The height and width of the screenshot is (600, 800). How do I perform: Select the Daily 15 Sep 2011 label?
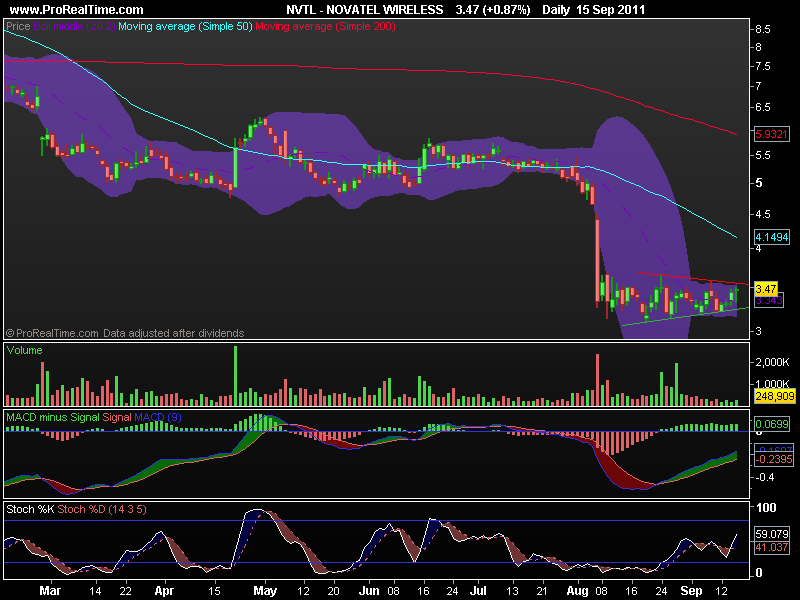pyautogui.click(x=593, y=10)
